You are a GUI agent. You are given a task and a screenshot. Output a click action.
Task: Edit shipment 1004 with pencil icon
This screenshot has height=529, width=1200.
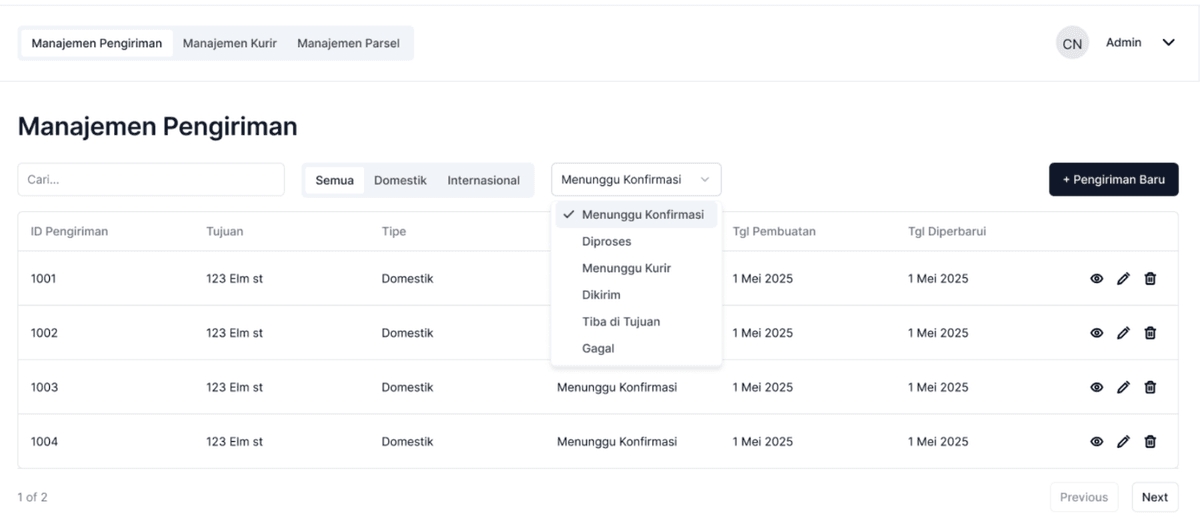tap(1123, 441)
